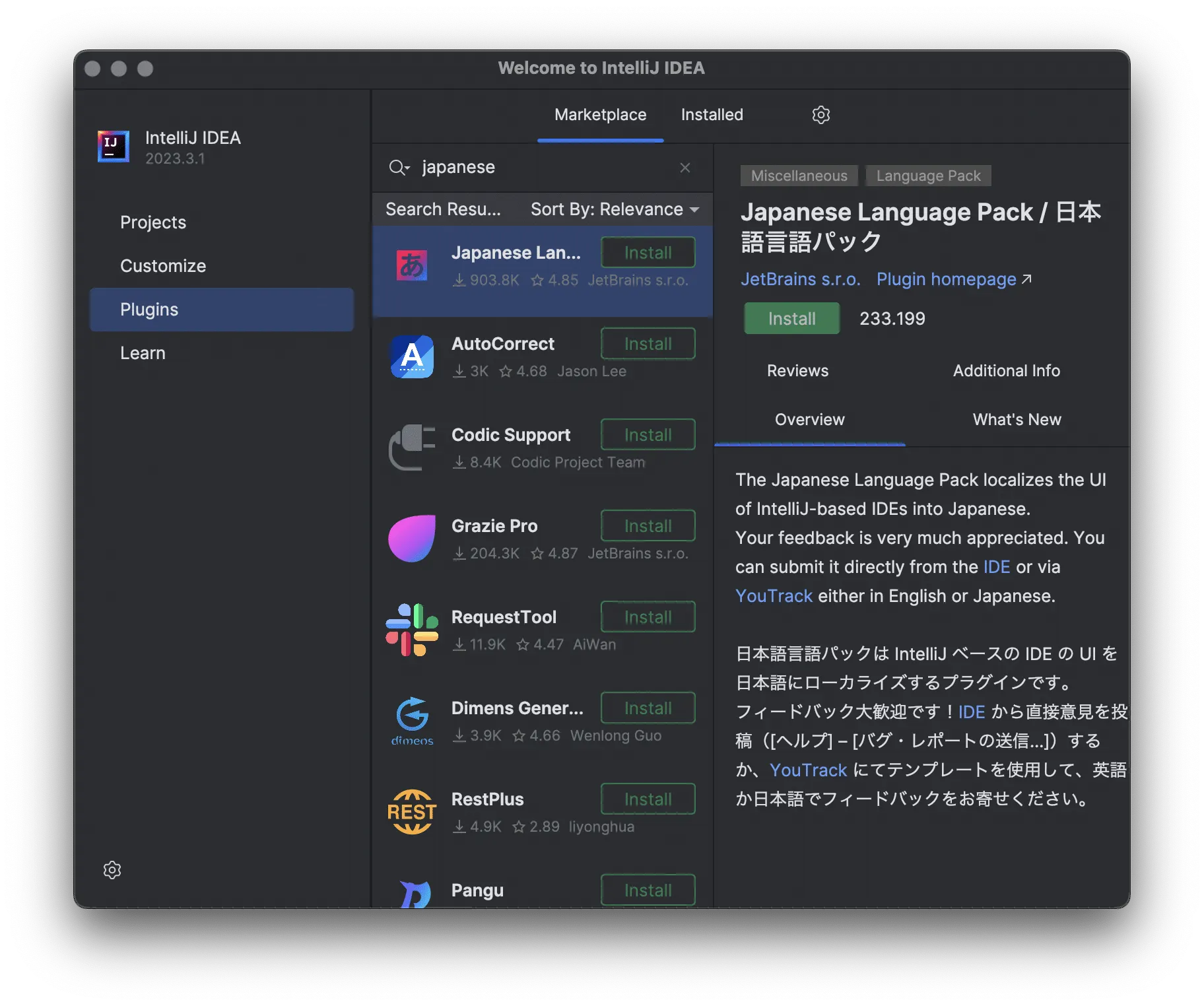Image resolution: width=1204 pixels, height=1006 pixels.
Task: Select the Dimens Gener... plugin name
Action: point(518,708)
